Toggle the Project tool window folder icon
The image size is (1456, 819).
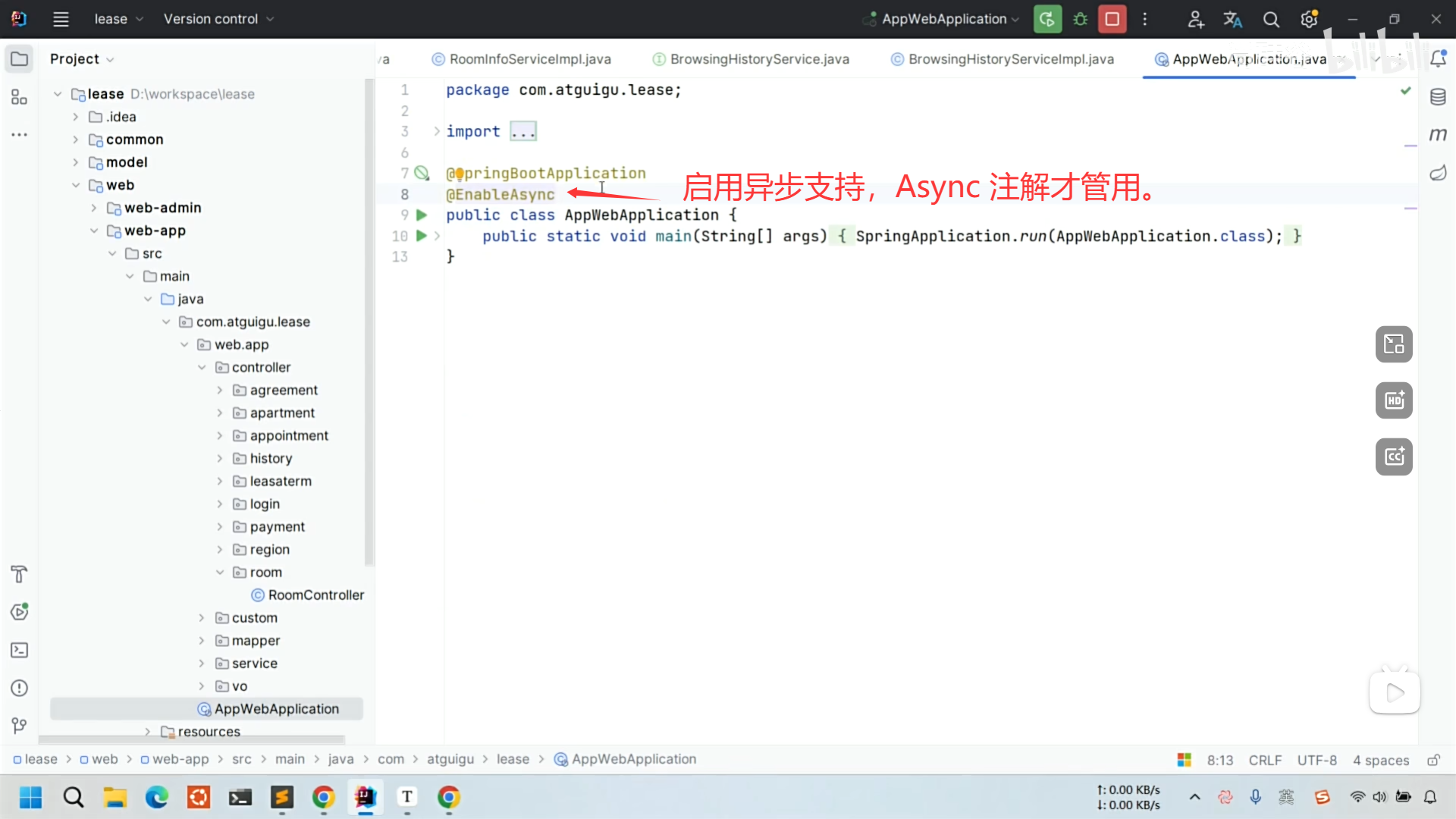(x=19, y=59)
